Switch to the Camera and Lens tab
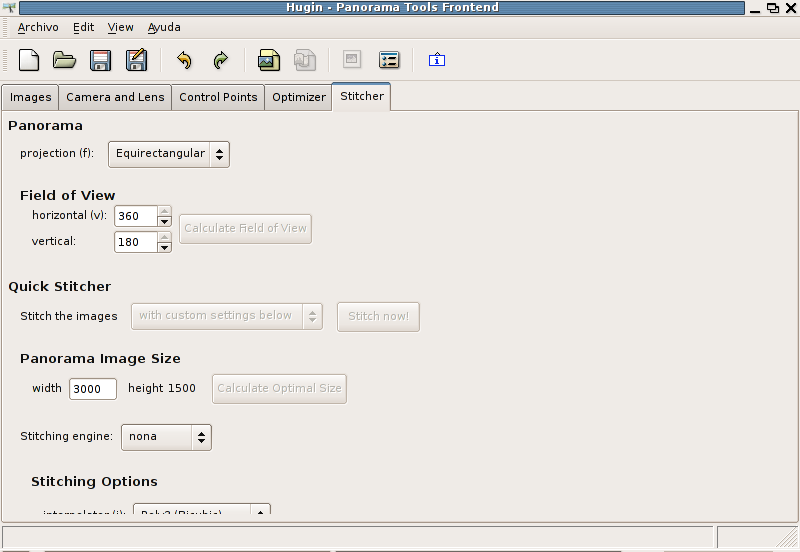 pos(115,97)
